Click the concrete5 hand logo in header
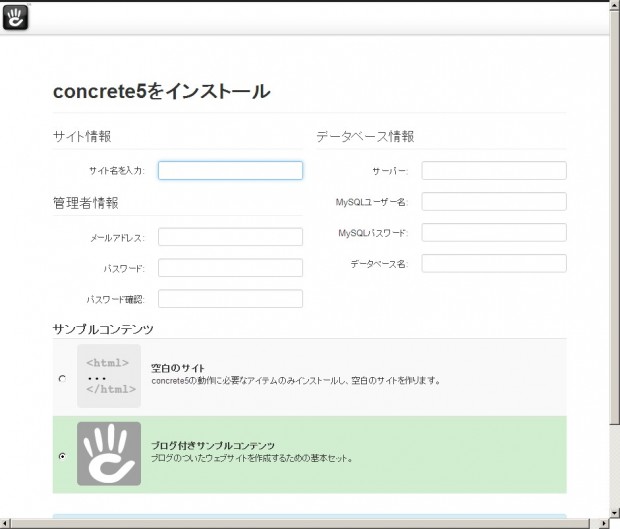Screen dimensions: 620x529 [x=15, y=17]
